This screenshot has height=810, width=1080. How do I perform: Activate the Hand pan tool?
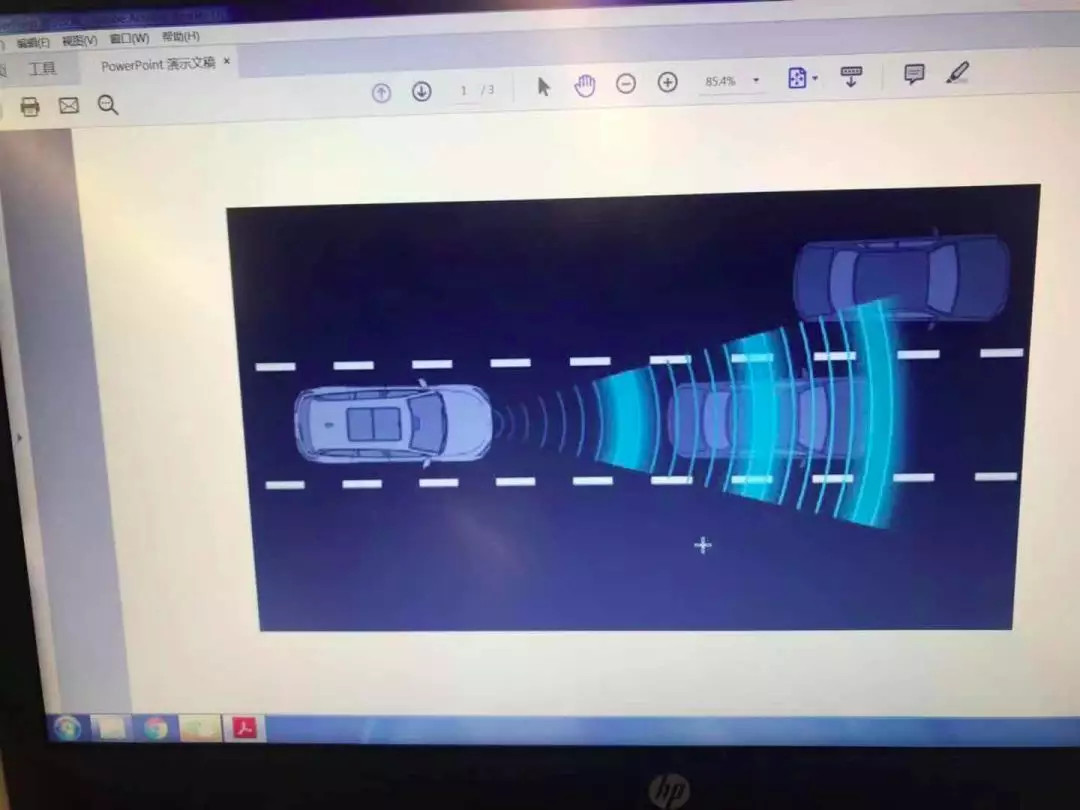pyautogui.click(x=584, y=86)
